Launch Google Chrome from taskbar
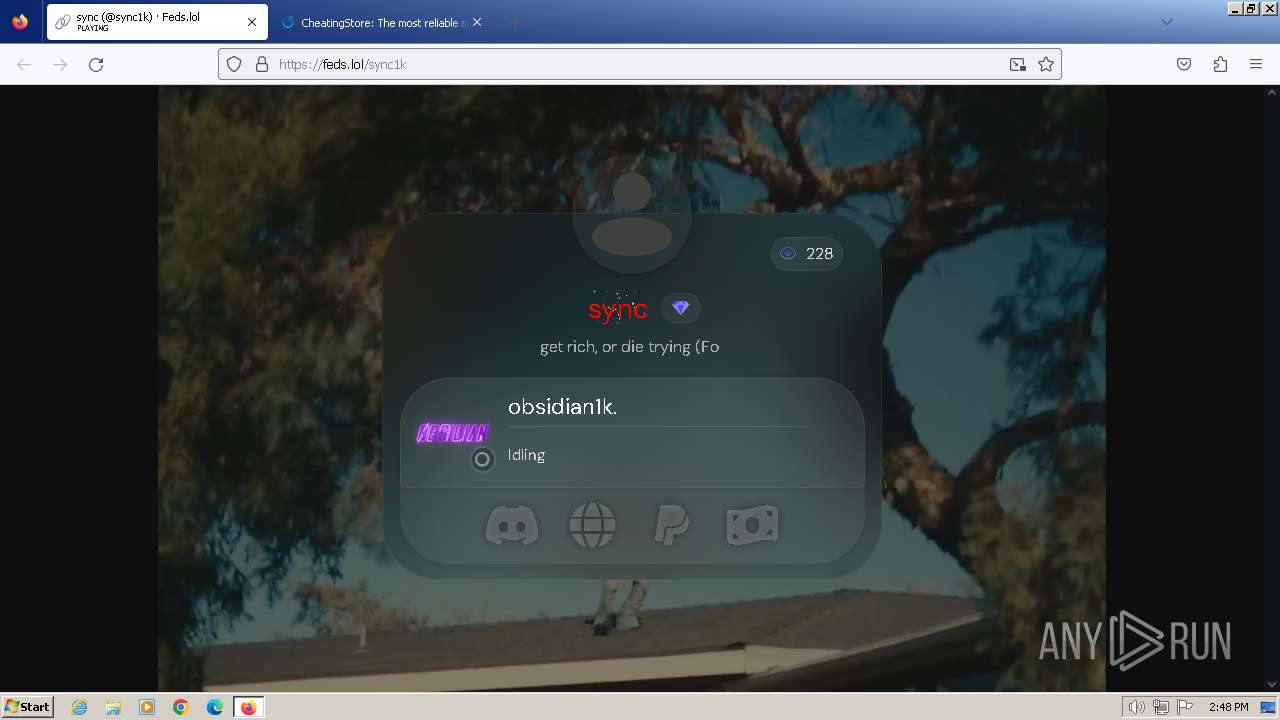 click(181, 707)
